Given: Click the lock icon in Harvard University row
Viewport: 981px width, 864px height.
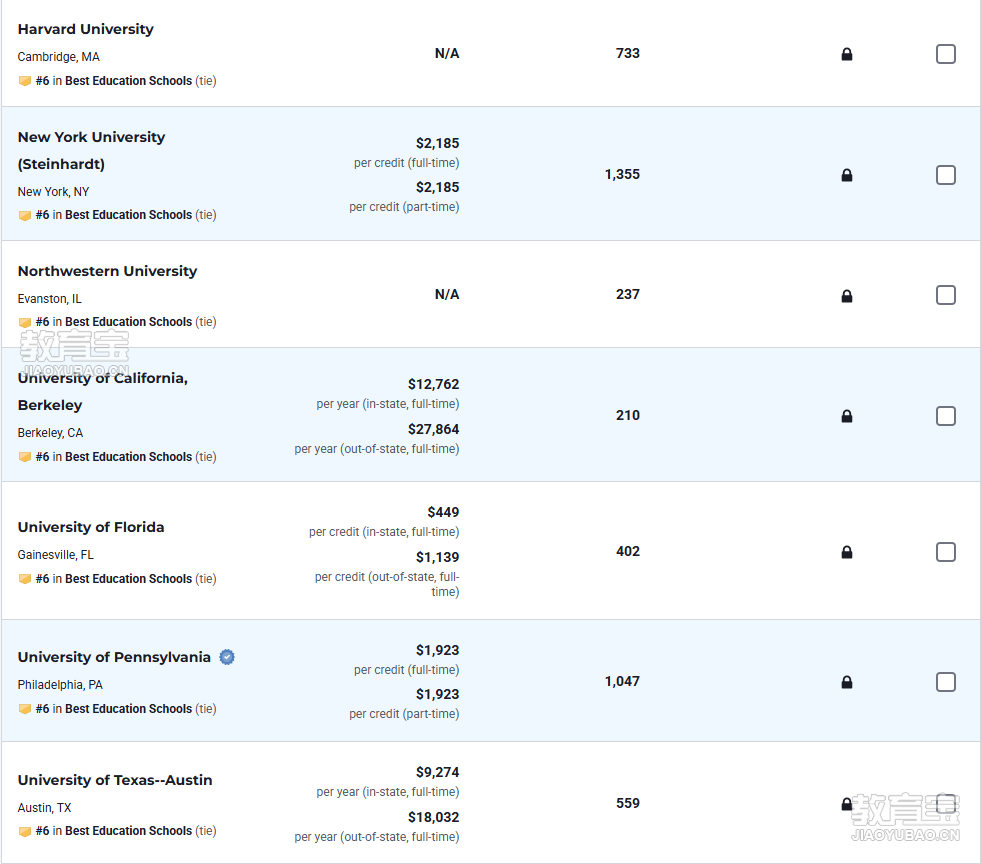Looking at the screenshot, I should coord(846,54).
